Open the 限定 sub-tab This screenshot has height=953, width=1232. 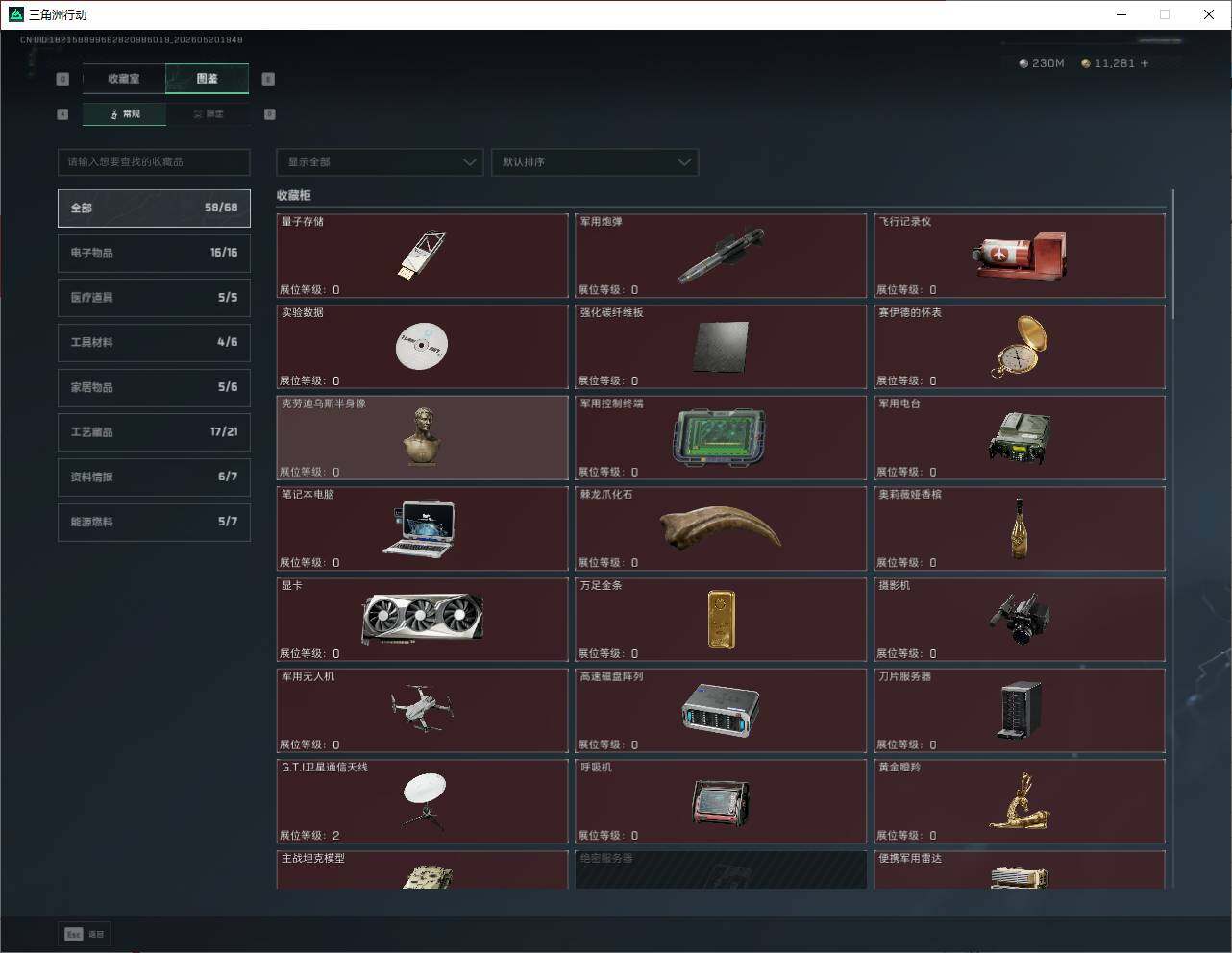coord(209,114)
